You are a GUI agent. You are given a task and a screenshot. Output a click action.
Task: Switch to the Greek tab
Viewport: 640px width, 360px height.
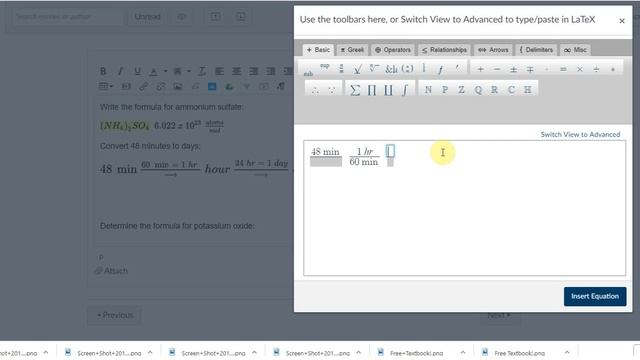[x=352, y=50]
